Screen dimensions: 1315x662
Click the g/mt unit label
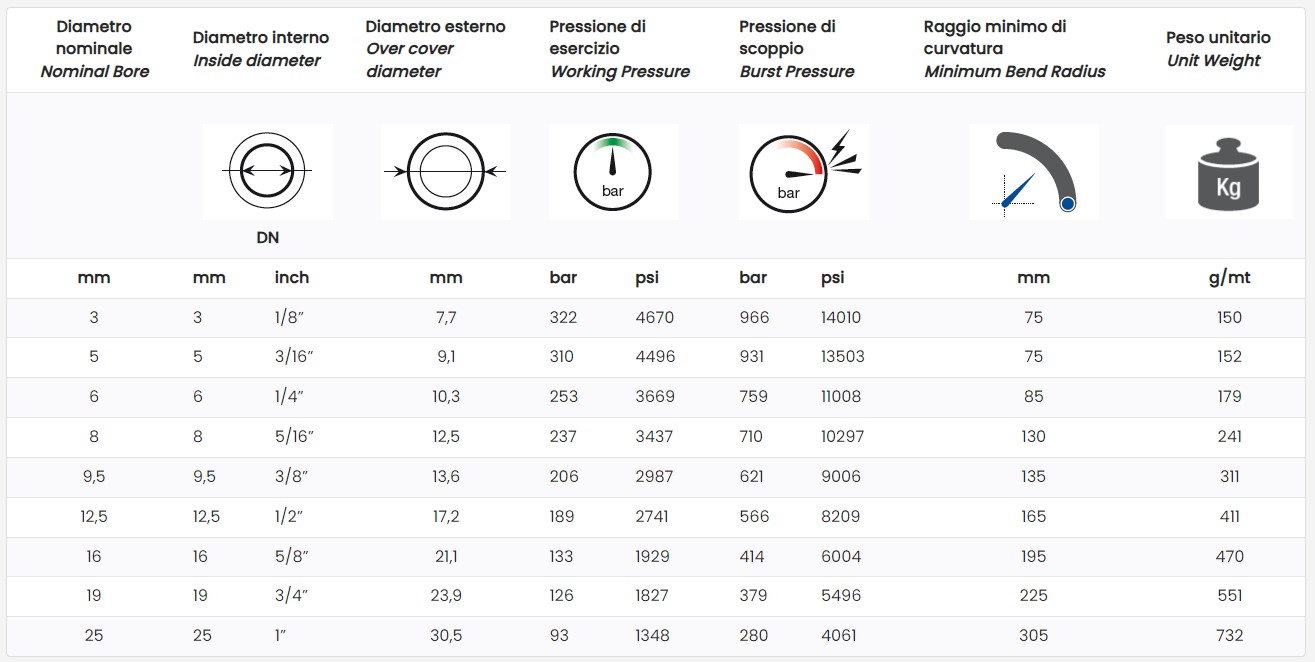point(1229,278)
